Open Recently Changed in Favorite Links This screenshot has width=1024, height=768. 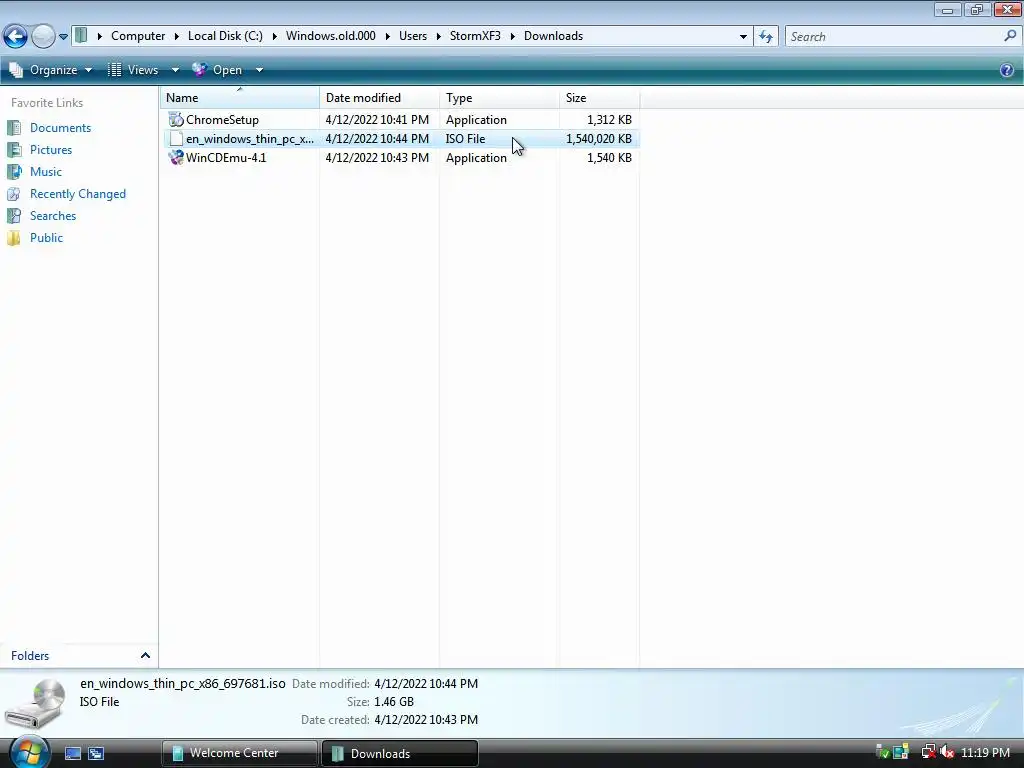78,194
